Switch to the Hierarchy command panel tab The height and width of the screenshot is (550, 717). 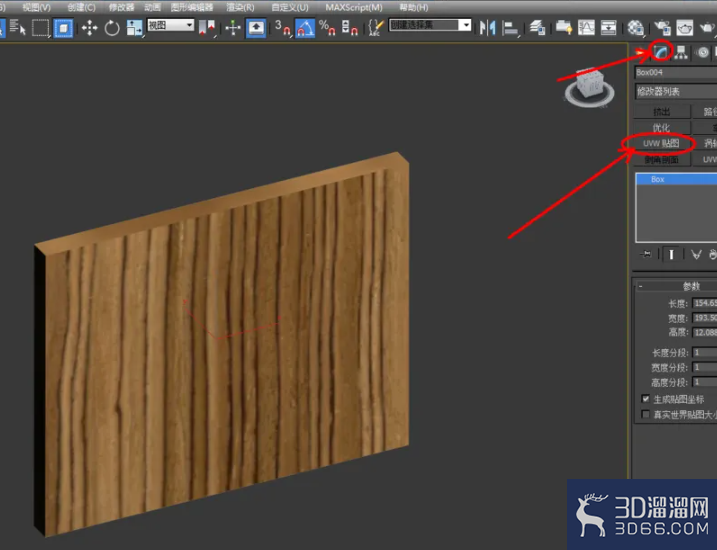[681, 53]
